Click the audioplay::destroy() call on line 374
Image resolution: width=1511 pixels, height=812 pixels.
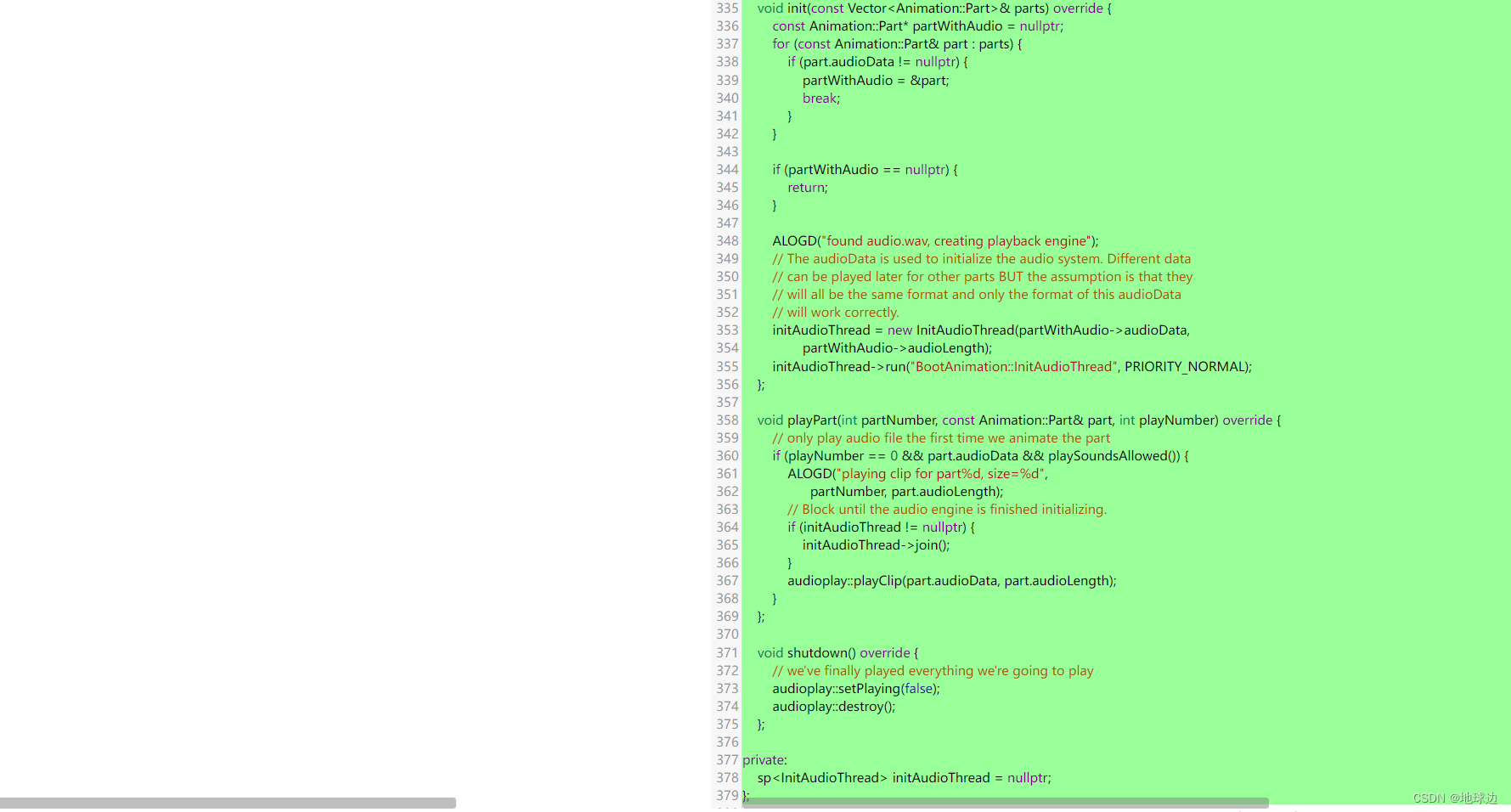(x=832, y=706)
